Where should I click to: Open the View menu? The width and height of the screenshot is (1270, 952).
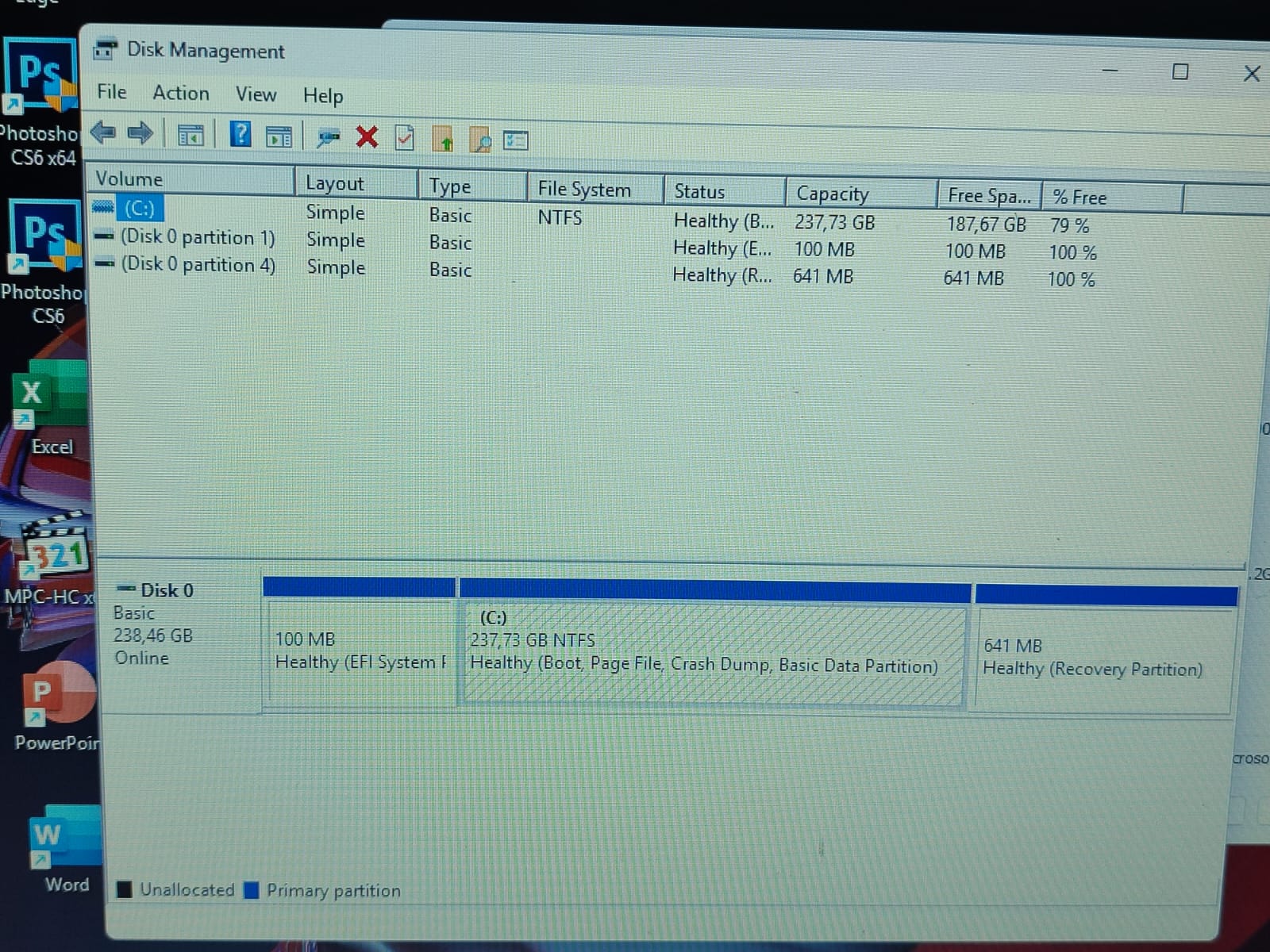pos(256,94)
